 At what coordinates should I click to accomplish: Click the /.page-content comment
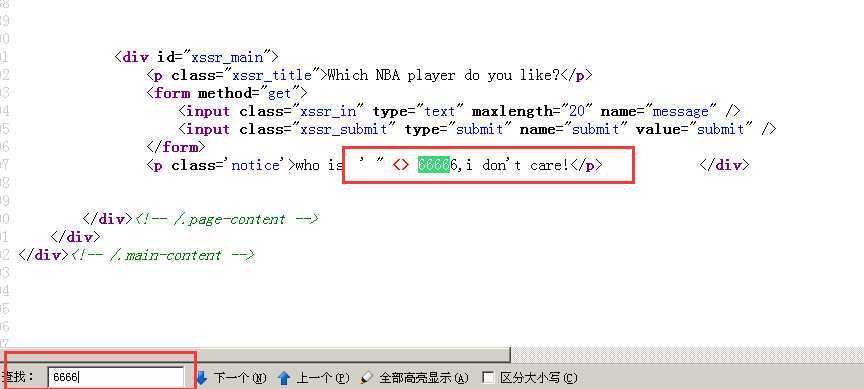(226, 219)
